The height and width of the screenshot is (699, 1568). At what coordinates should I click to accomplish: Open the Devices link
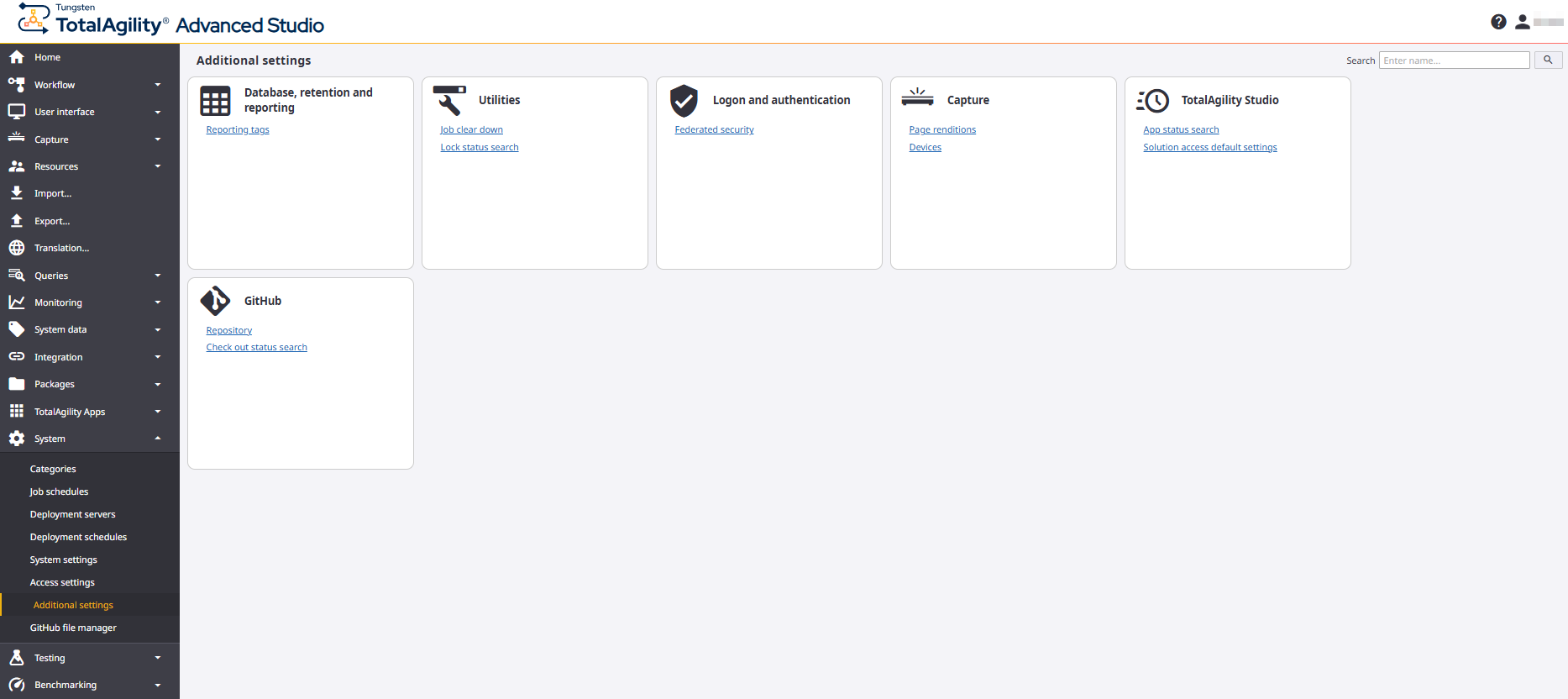(x=925, y=147)
